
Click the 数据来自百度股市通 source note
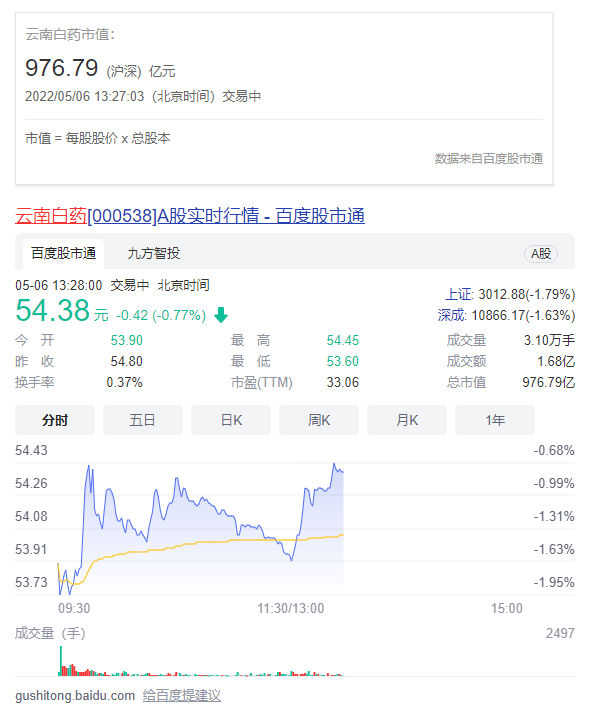(x=489, y=158)
